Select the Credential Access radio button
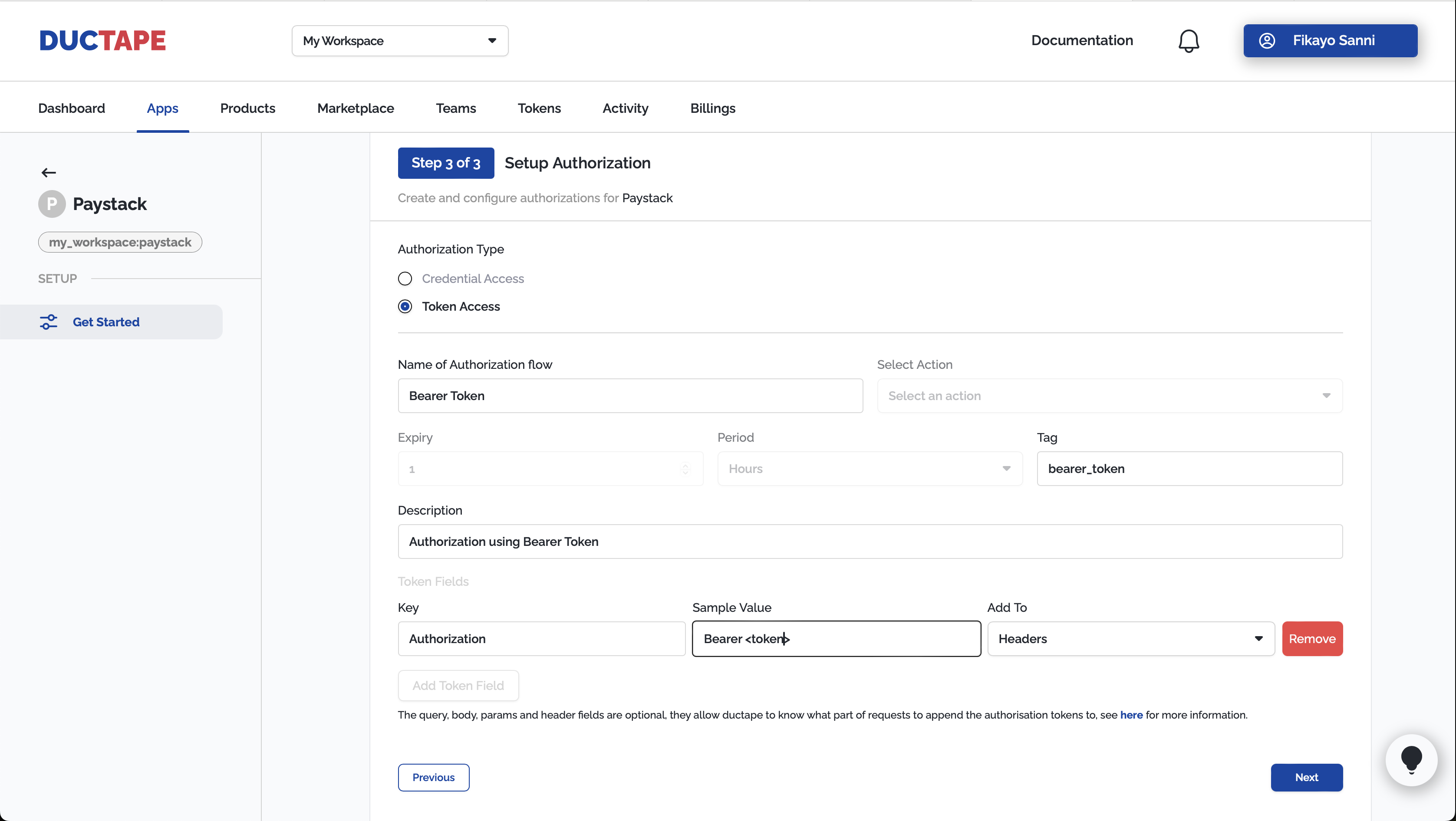The image size is (1456, 821). pos(405,279)
